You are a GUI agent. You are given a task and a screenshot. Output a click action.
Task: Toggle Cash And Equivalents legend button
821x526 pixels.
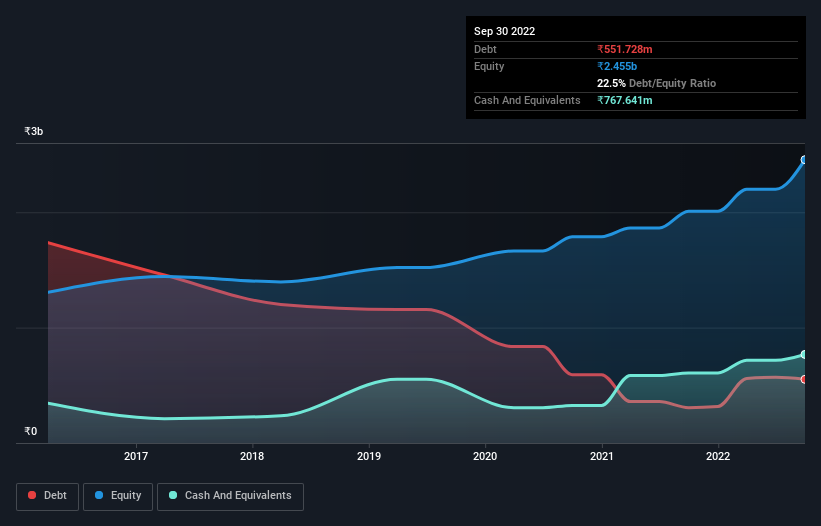(230, 496)
